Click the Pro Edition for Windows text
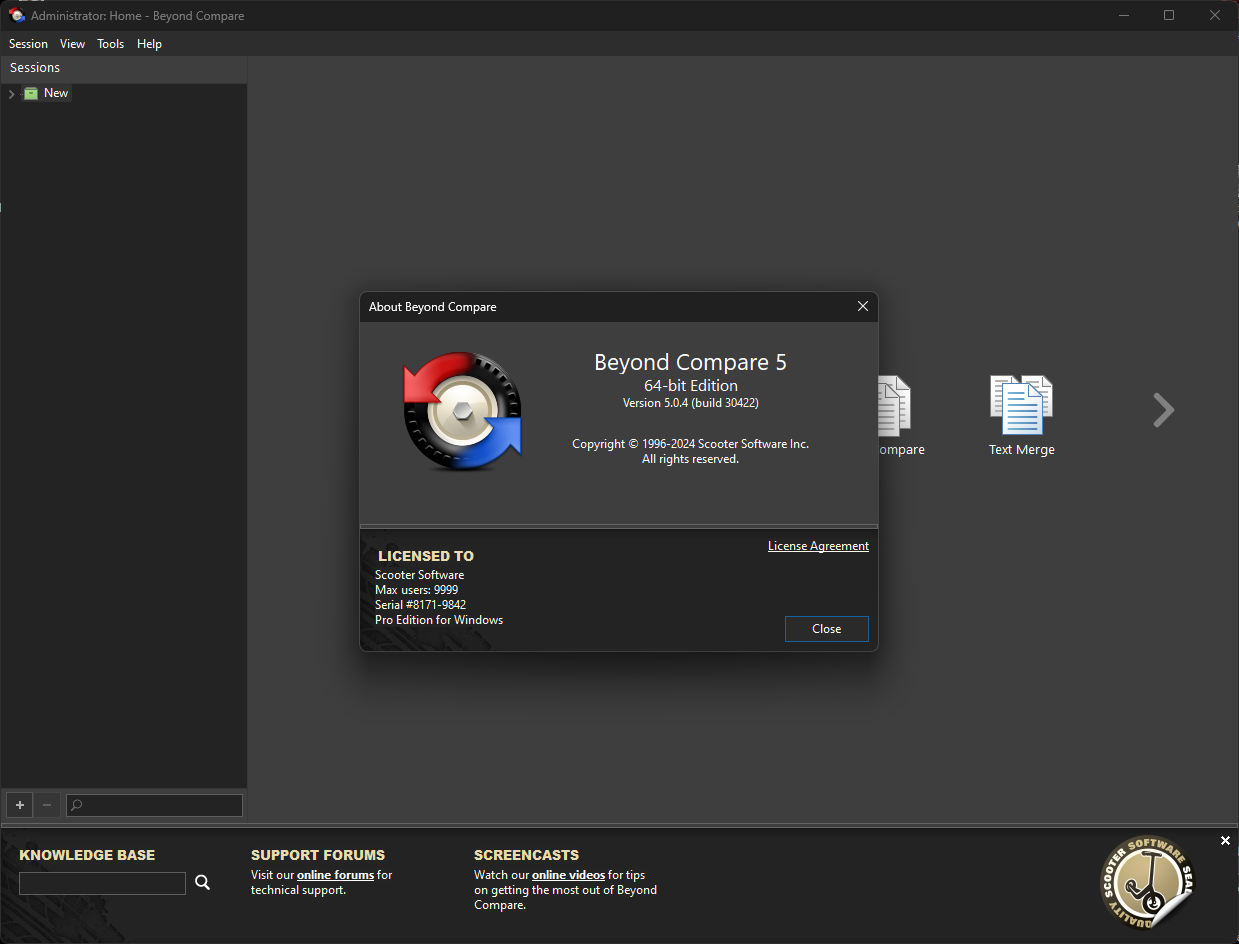 (439, 620)
